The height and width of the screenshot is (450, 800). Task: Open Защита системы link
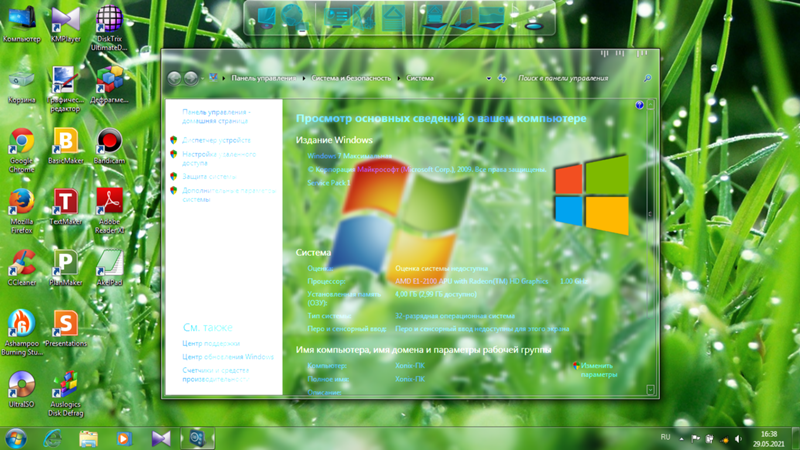point(209,177)
